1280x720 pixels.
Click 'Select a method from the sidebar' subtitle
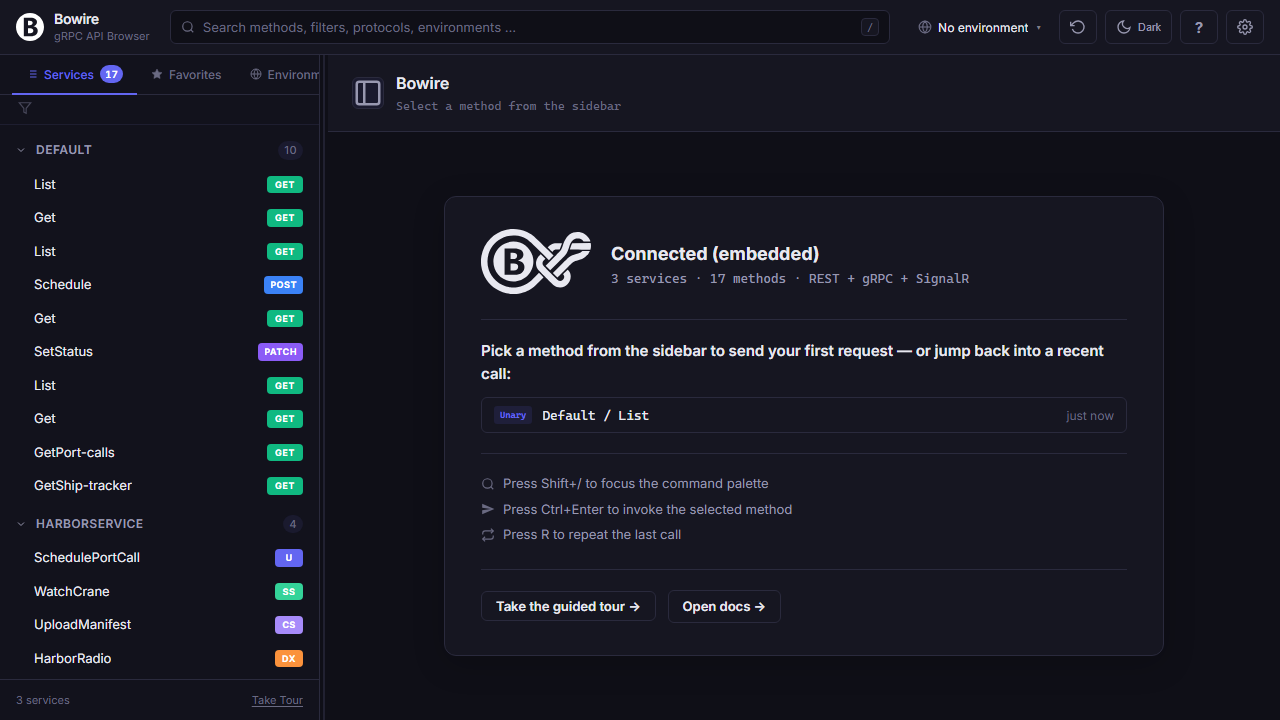point(508,106)
